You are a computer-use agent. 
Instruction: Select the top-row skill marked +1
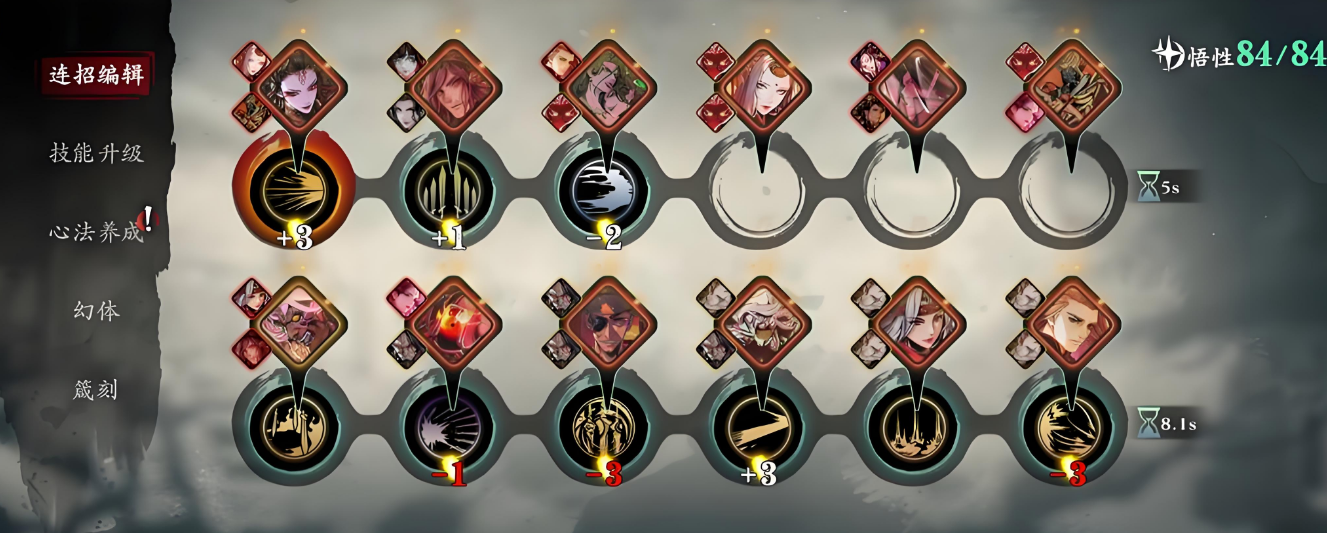click(449, 192)
